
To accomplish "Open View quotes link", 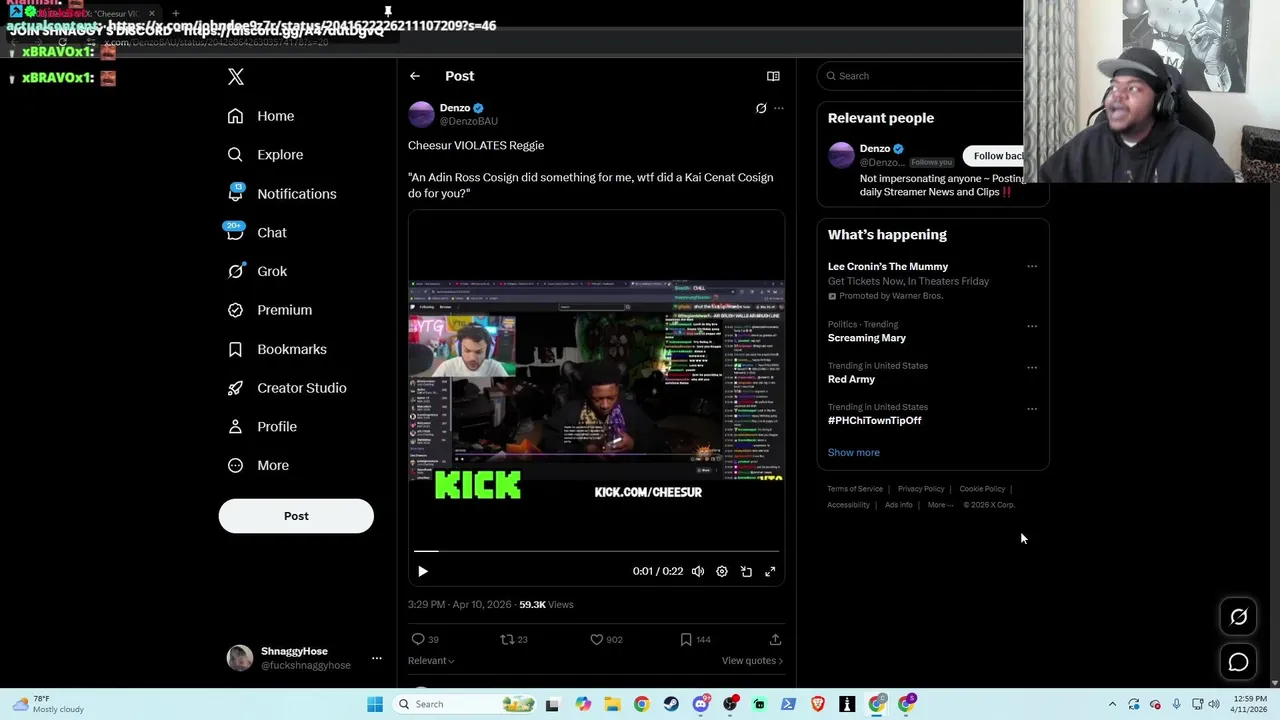I will (x=752, y=660).
